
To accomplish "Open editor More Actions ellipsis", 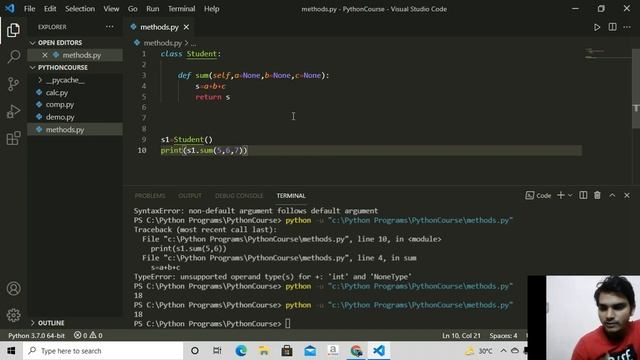I will point(627,27).
